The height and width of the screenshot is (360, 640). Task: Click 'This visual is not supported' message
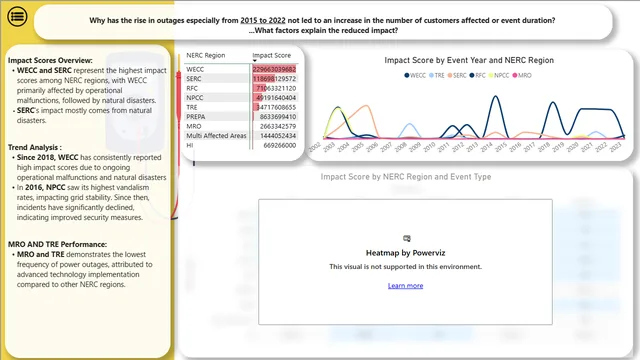pyautogui.click(x=405, y=267)
